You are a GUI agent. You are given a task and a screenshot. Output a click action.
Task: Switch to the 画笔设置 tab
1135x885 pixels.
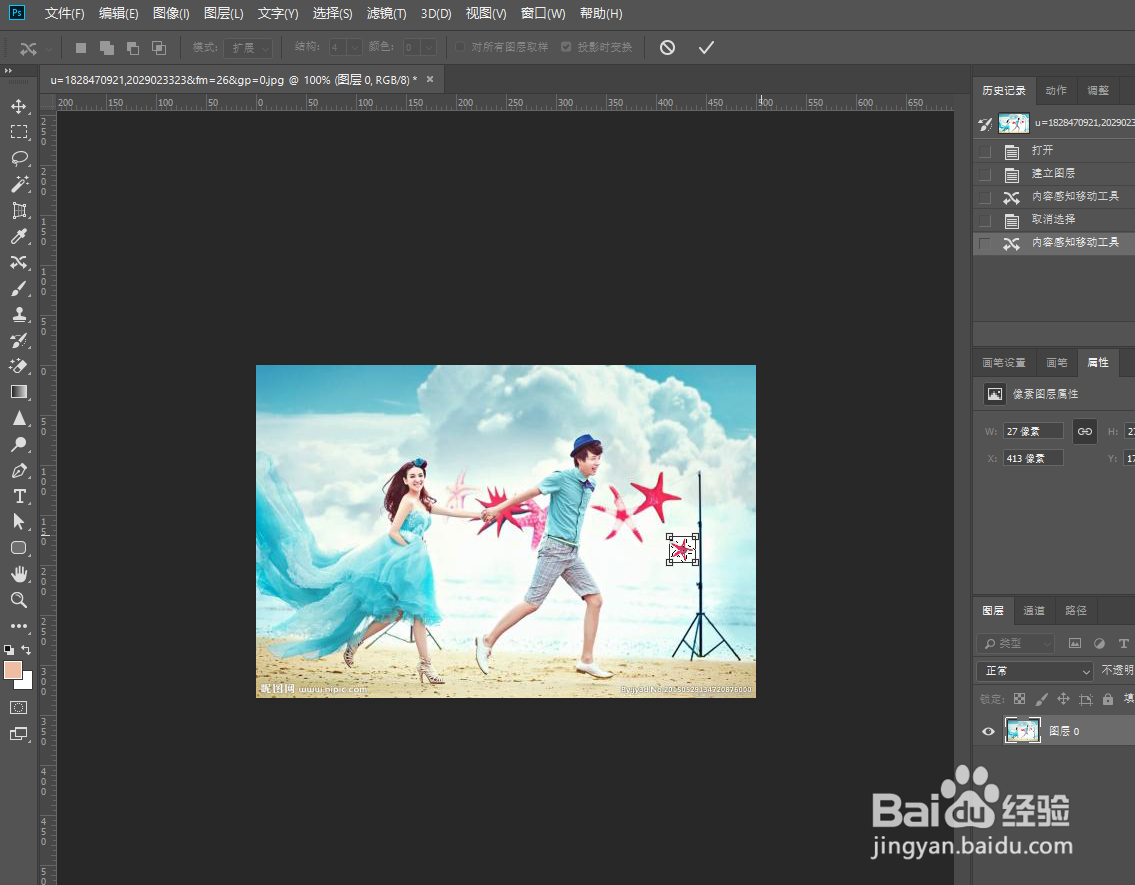[x=1004, y=363]
